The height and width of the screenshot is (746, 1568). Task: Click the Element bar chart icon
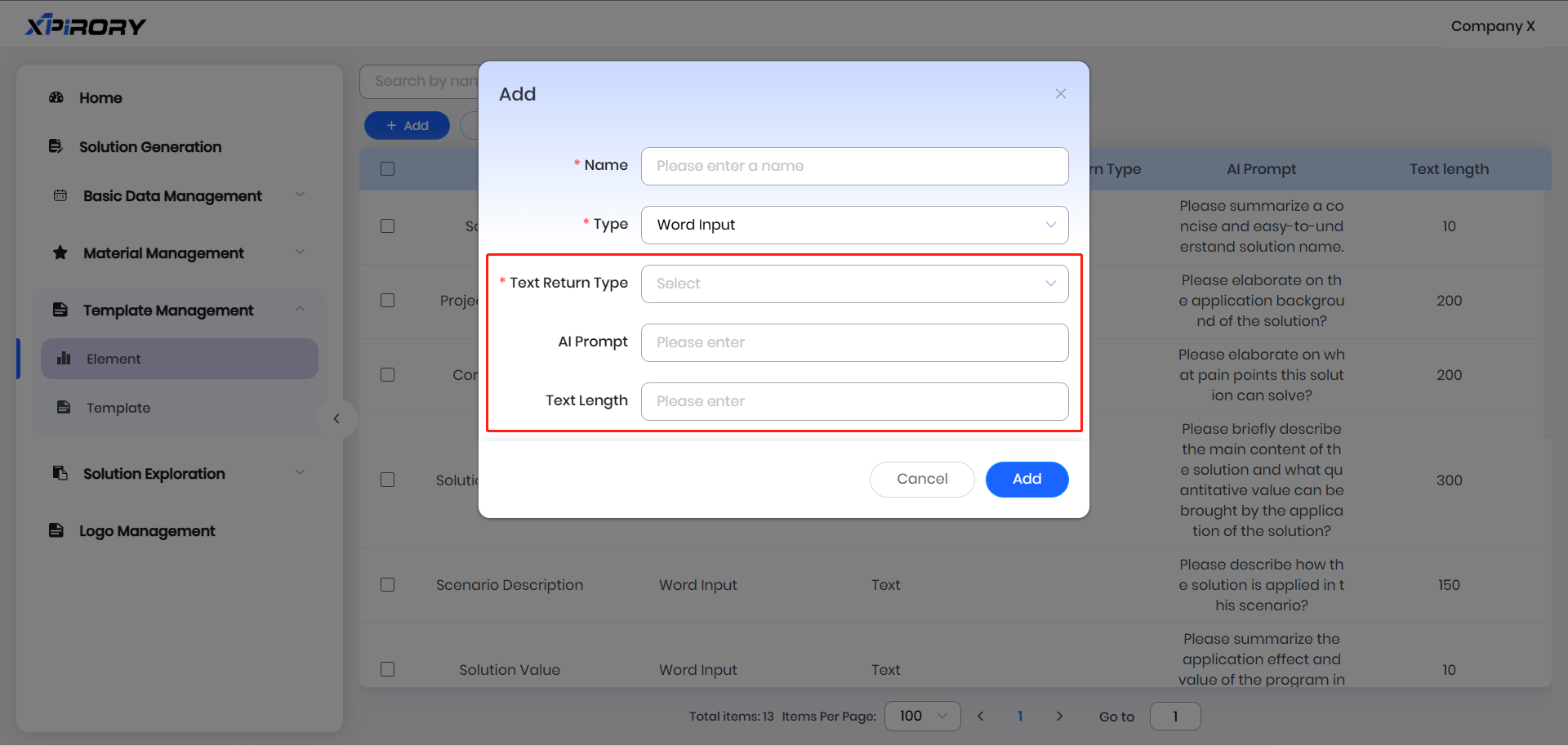[64, 359]
